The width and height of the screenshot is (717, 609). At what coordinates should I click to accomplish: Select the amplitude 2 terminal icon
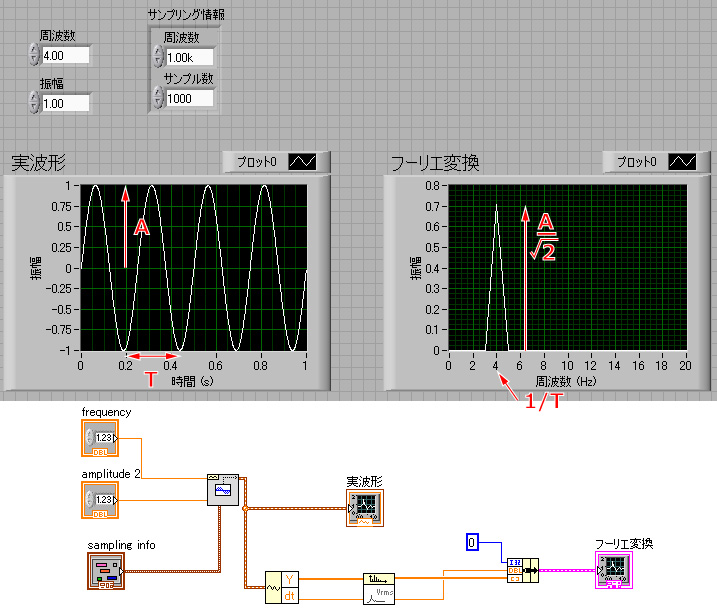[100, 499]
